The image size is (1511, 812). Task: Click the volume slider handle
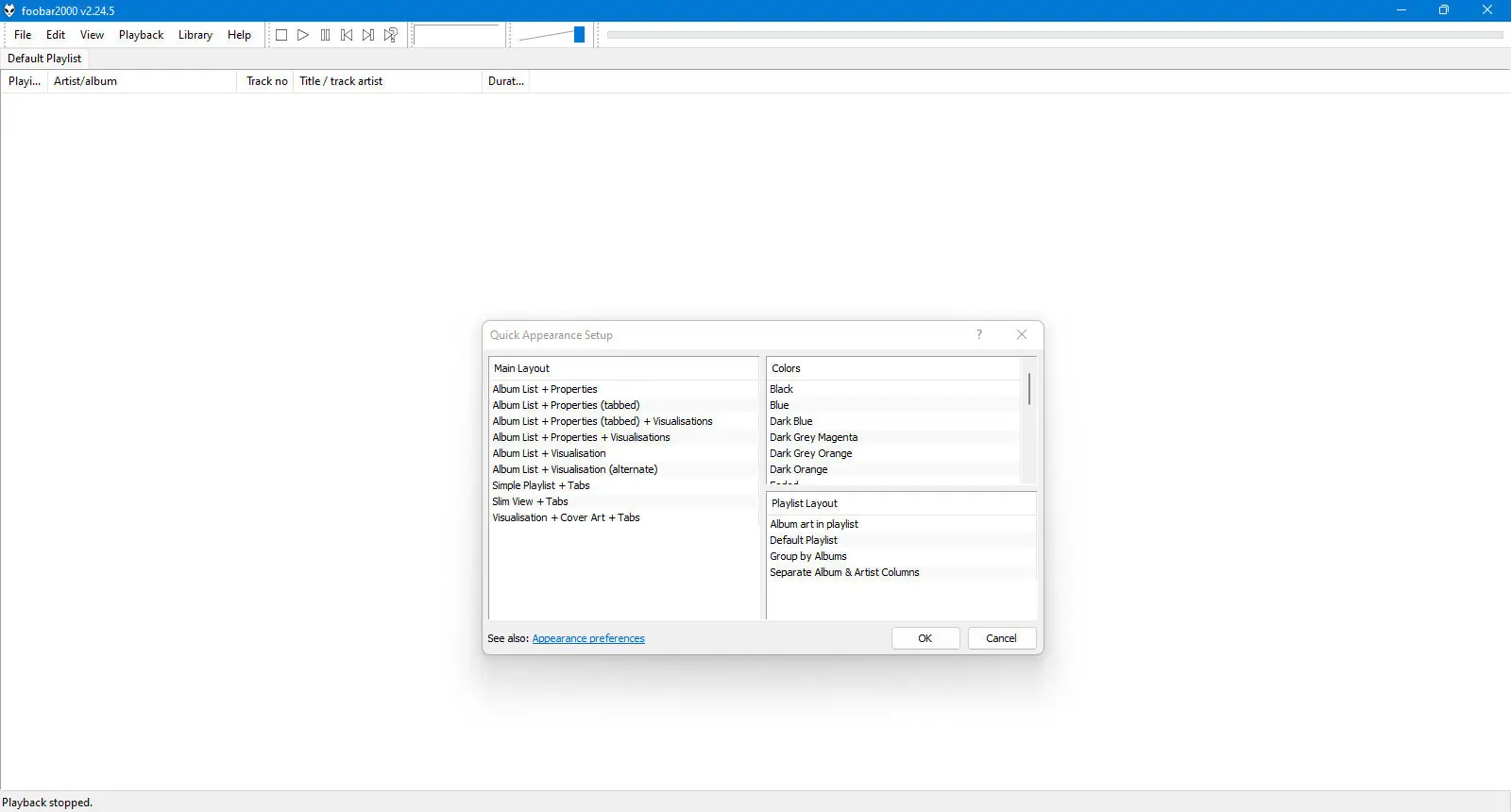coord(579,35)
